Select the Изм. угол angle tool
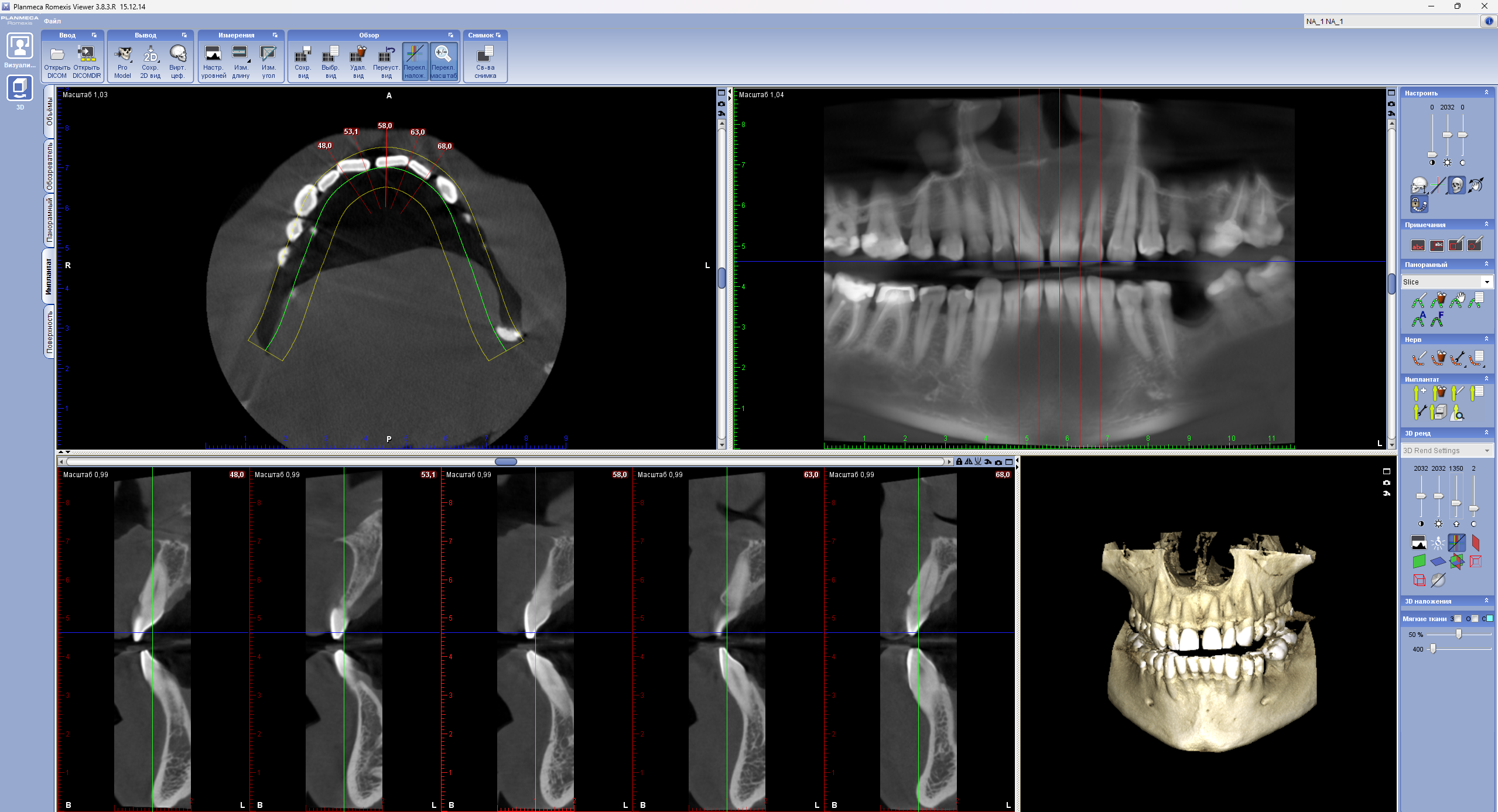The height and width of the screenshot is (812, 1498). [268, 62]
